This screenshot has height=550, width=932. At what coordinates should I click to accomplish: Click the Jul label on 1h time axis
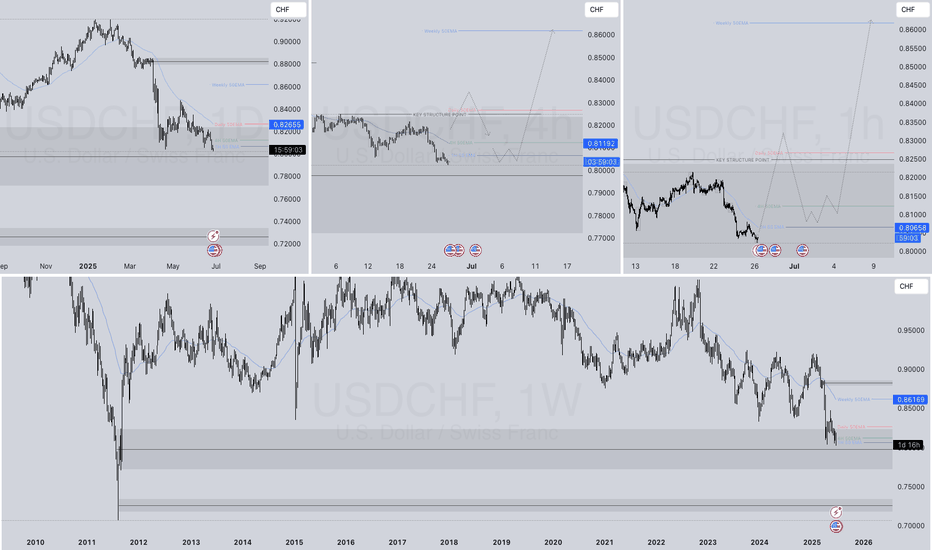(x=794, y=266)
